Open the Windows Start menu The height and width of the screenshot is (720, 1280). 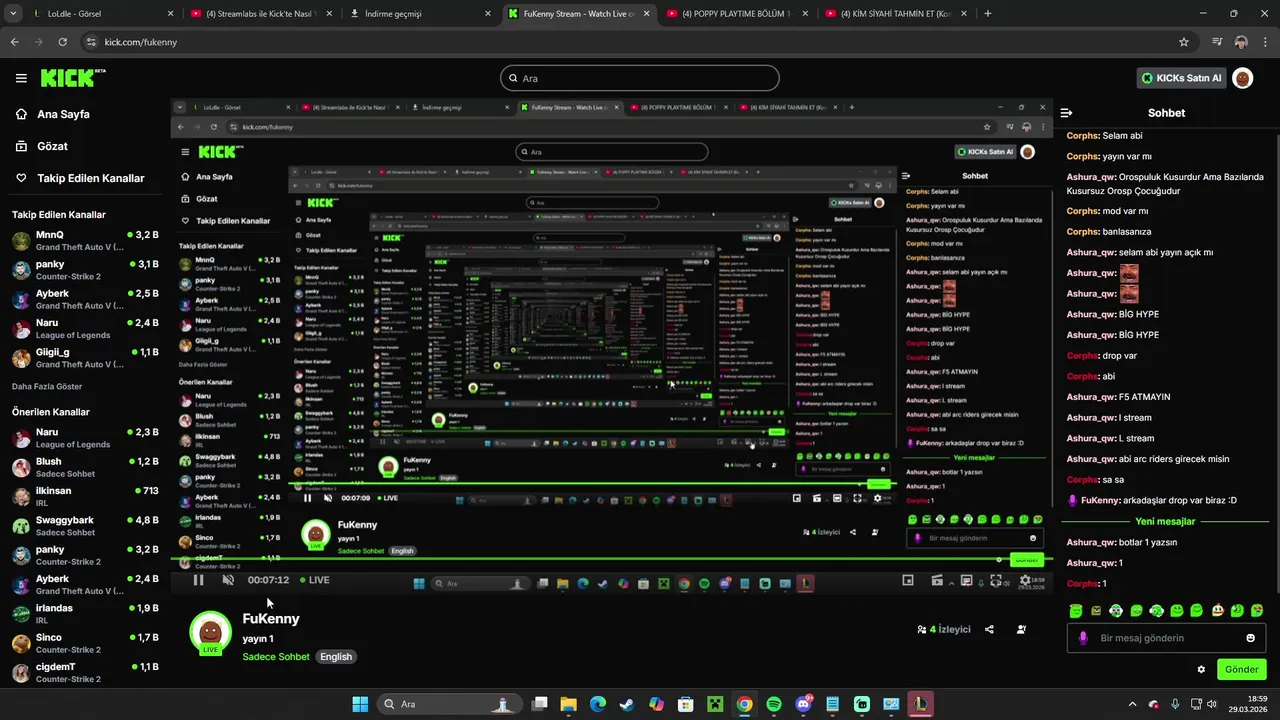[360, 704]
